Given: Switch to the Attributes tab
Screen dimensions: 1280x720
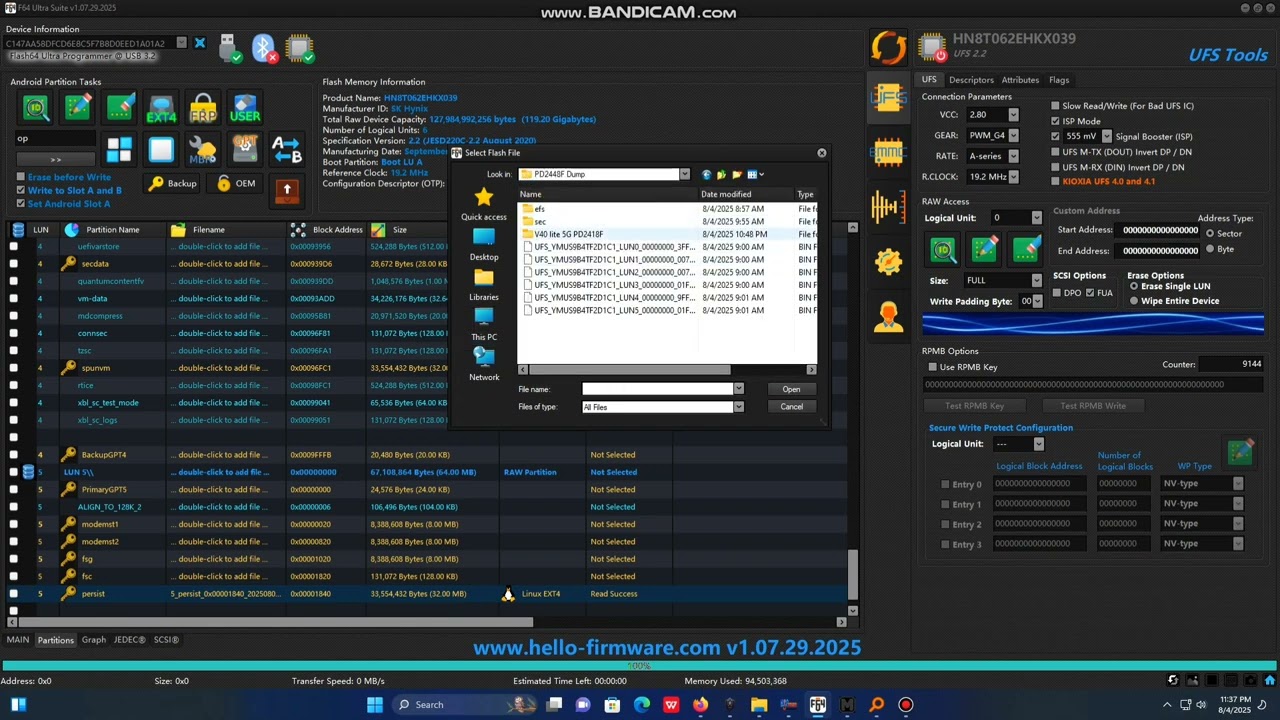Looking at the screenshot, I should pyautogui.click(x=1020, y=80).
